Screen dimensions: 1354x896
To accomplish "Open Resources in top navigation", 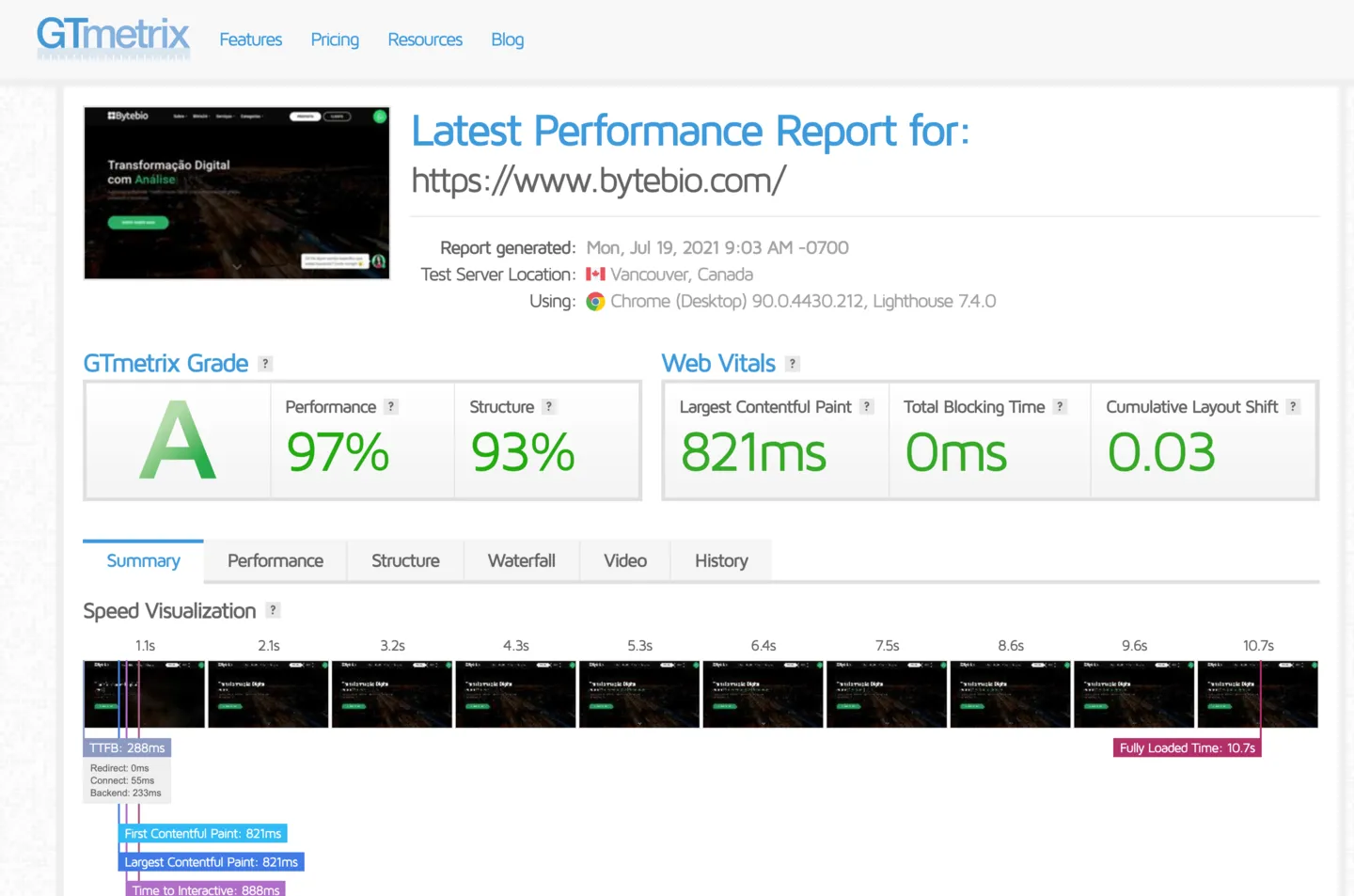I will pyautogui.click(x=425, y=39).
